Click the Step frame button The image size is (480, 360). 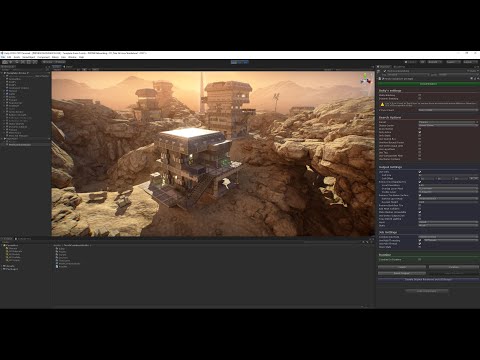pyautogui.click(x=246, y=62)
